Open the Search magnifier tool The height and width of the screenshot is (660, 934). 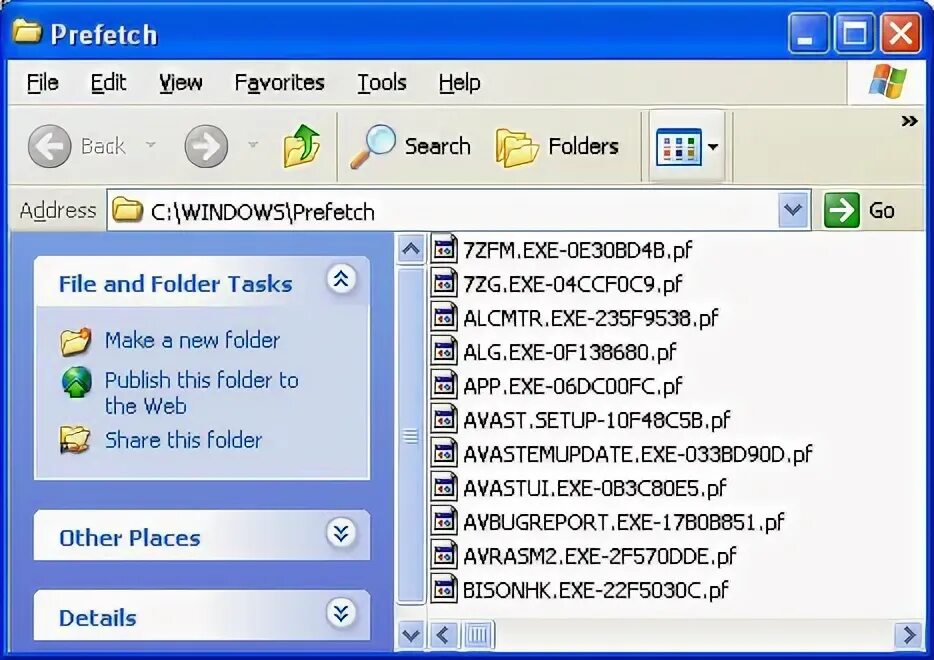pos(373,147)
